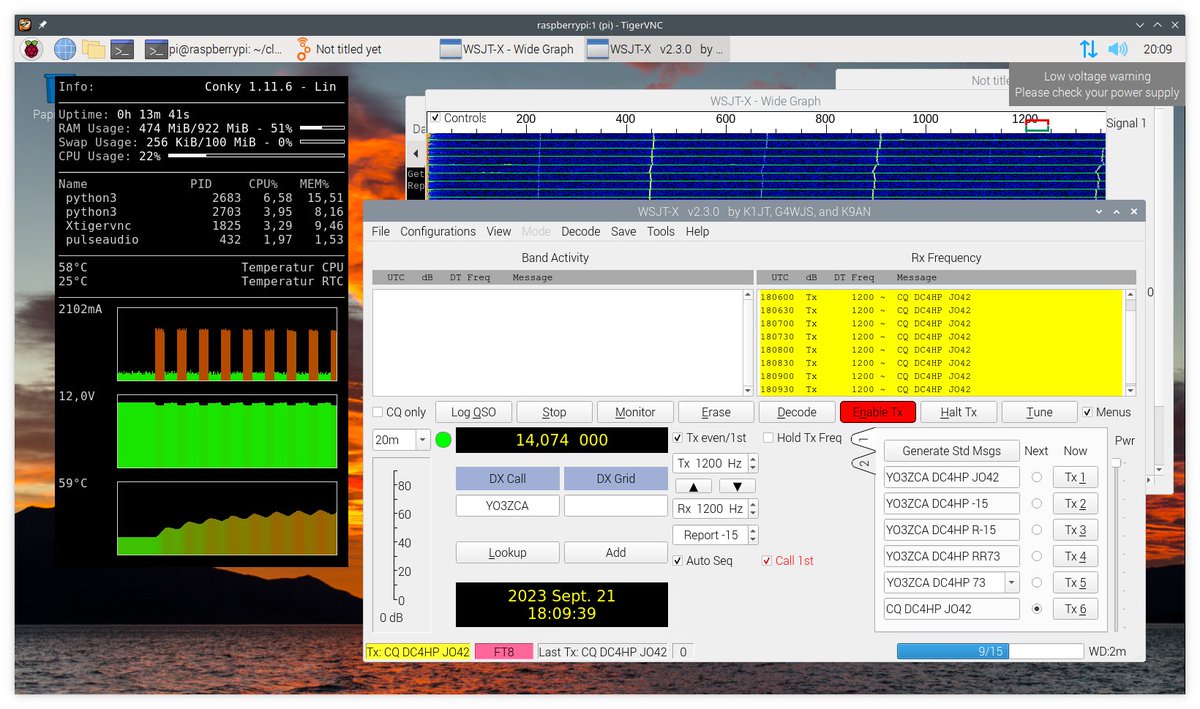Click the green status indicator circle
The height and width of the screenshot is (709, 1200).
[x=443, y=440]
